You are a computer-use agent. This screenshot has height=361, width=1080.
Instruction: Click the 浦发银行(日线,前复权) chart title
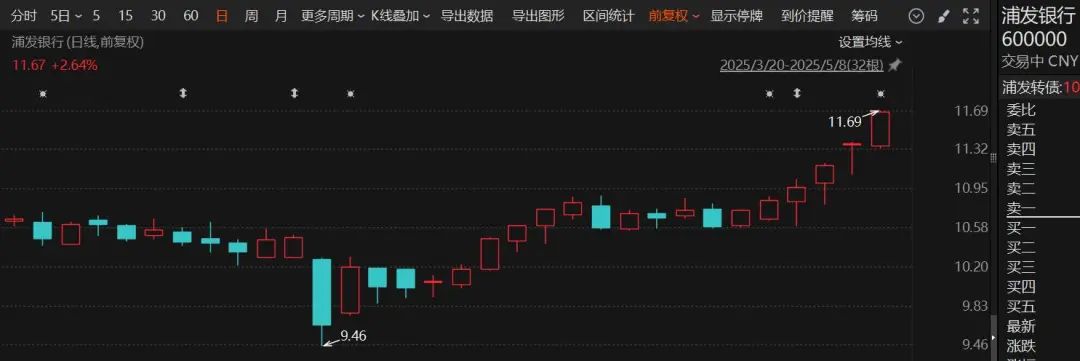pos(77,42)
